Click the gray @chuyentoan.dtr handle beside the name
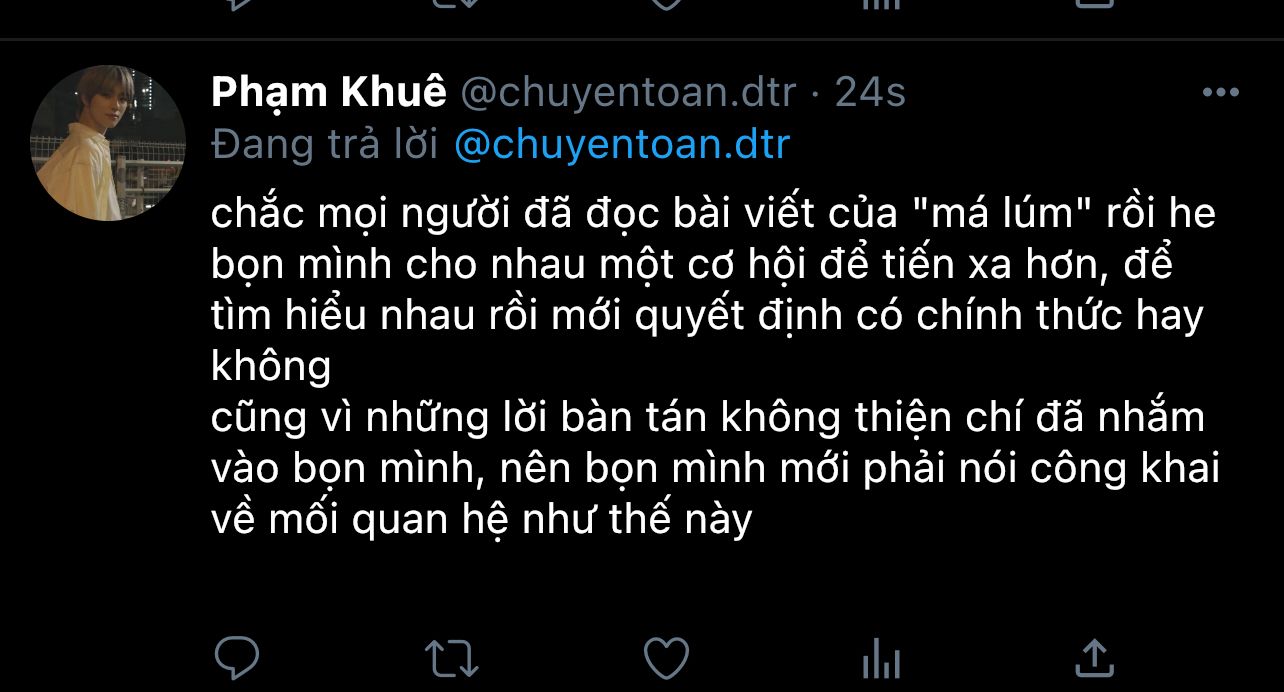 click(627, 93)
